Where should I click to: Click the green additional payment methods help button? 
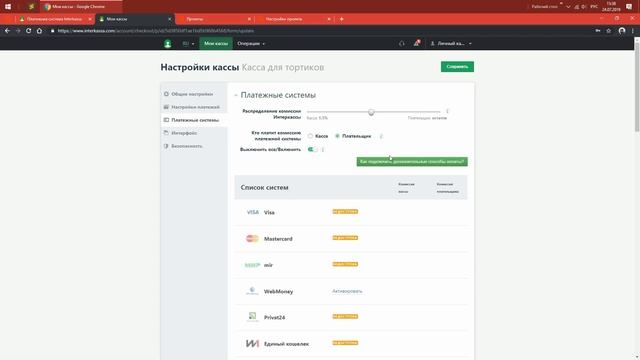coord(412,162)
